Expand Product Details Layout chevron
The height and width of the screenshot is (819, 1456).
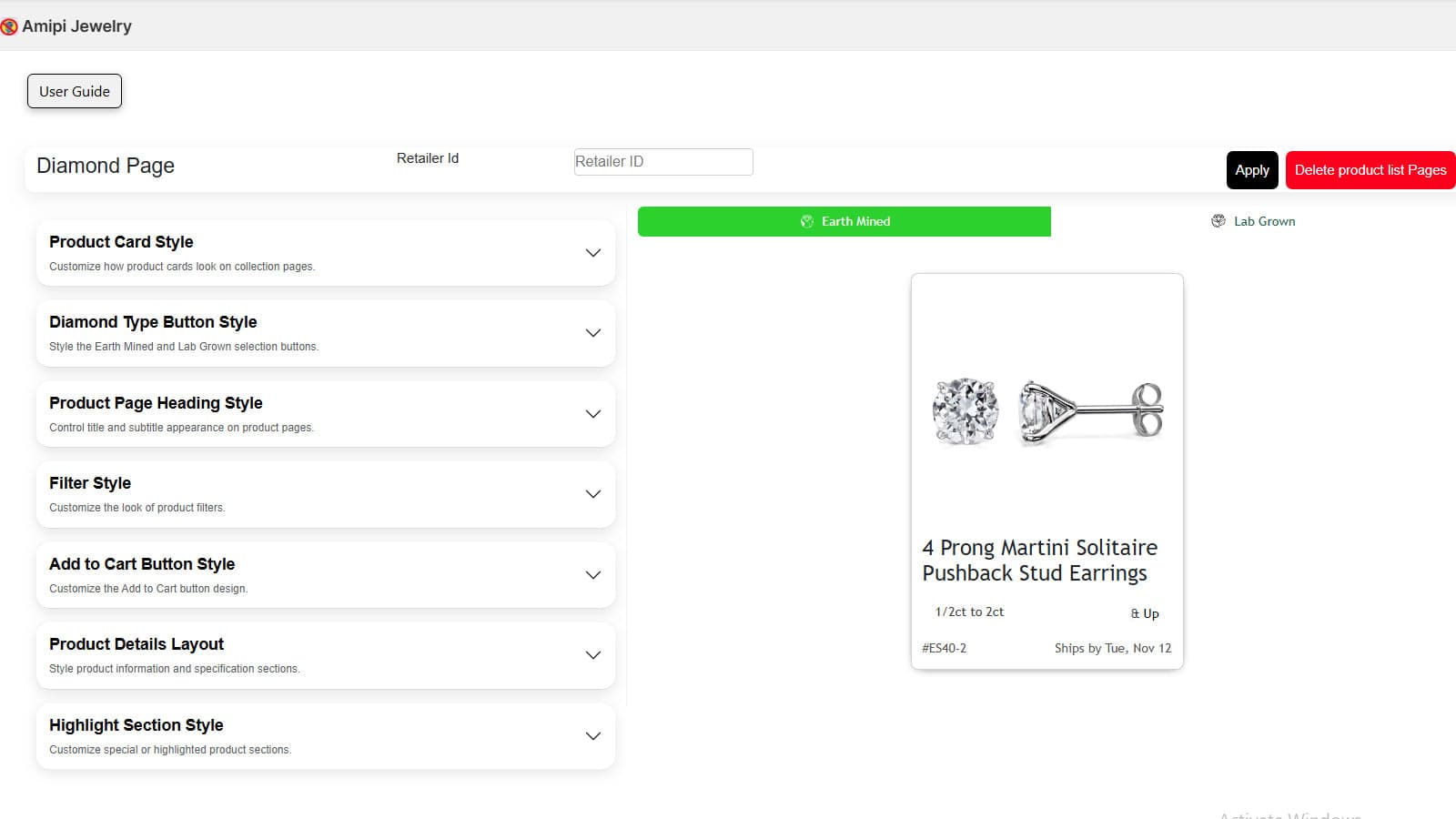pos(593,655)
